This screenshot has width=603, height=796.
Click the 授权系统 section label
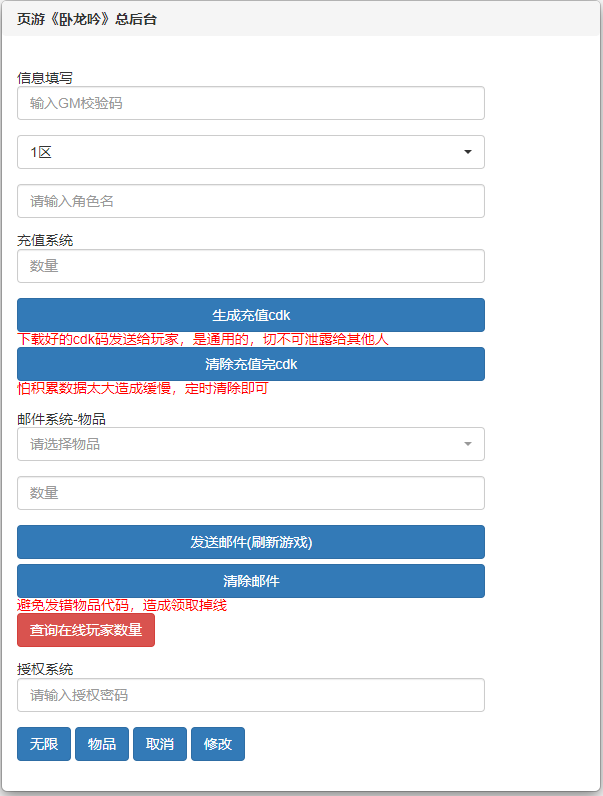coord(45,669)
